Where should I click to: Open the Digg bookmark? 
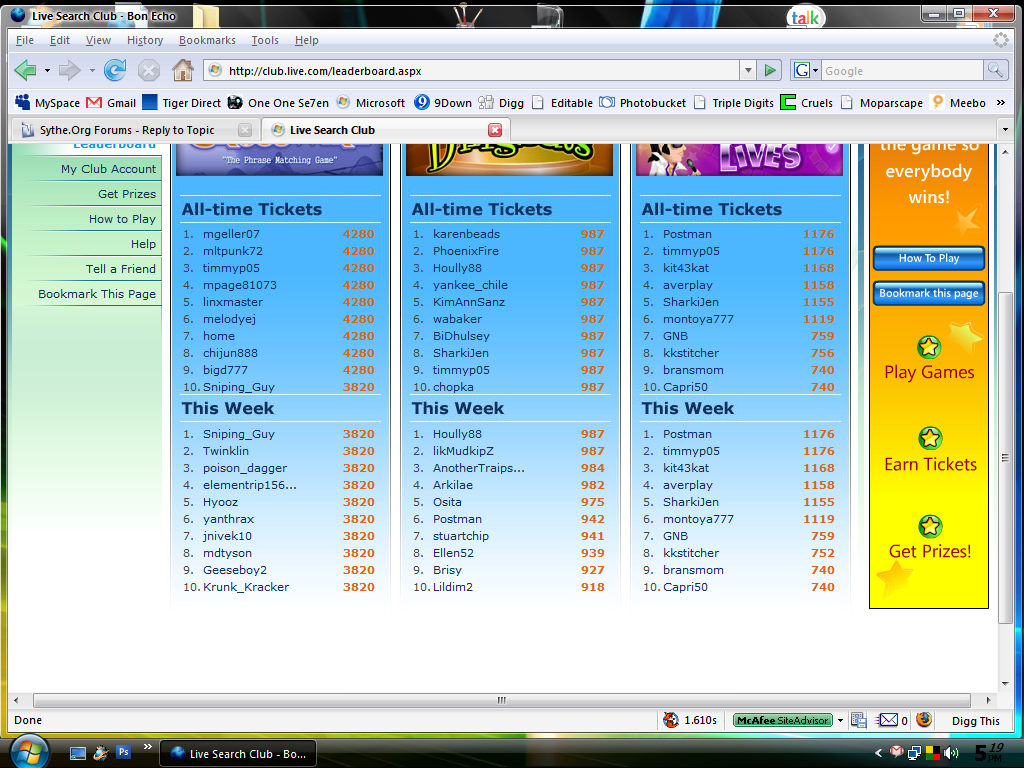501,103
